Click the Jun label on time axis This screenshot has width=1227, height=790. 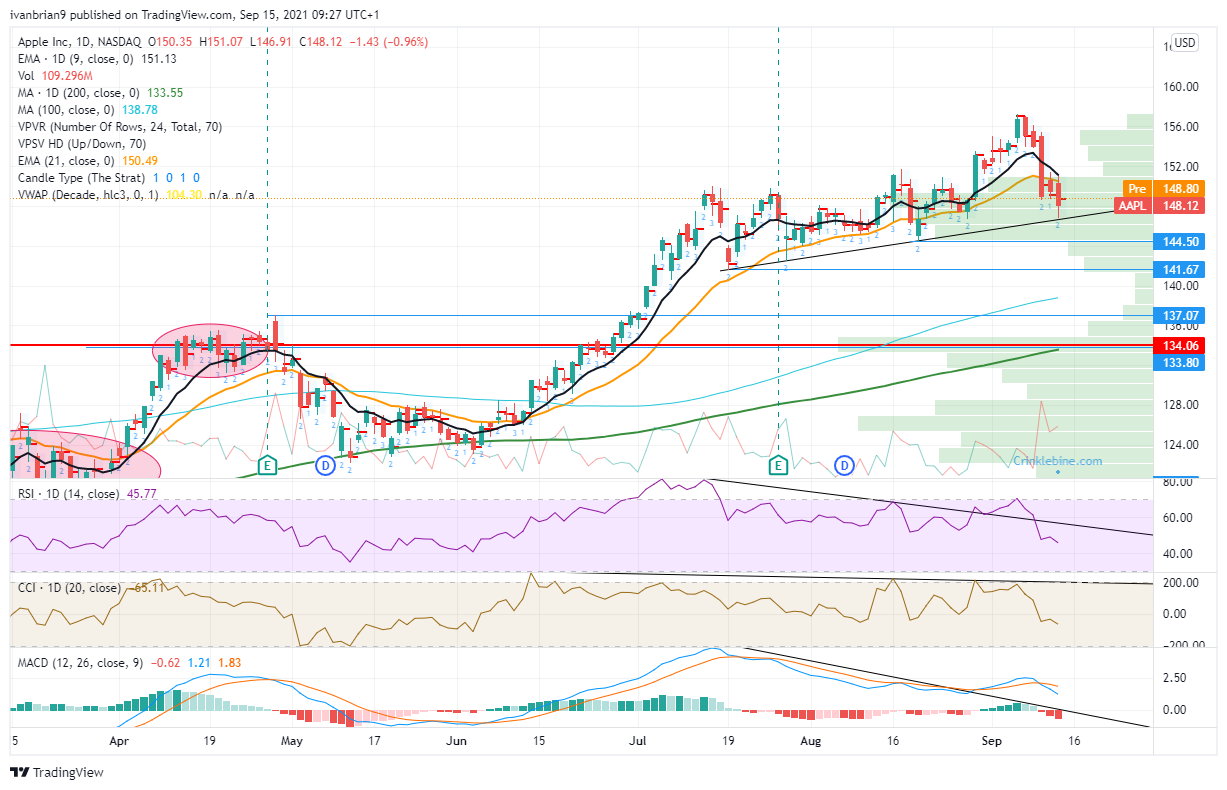click(x=457, y=742)
